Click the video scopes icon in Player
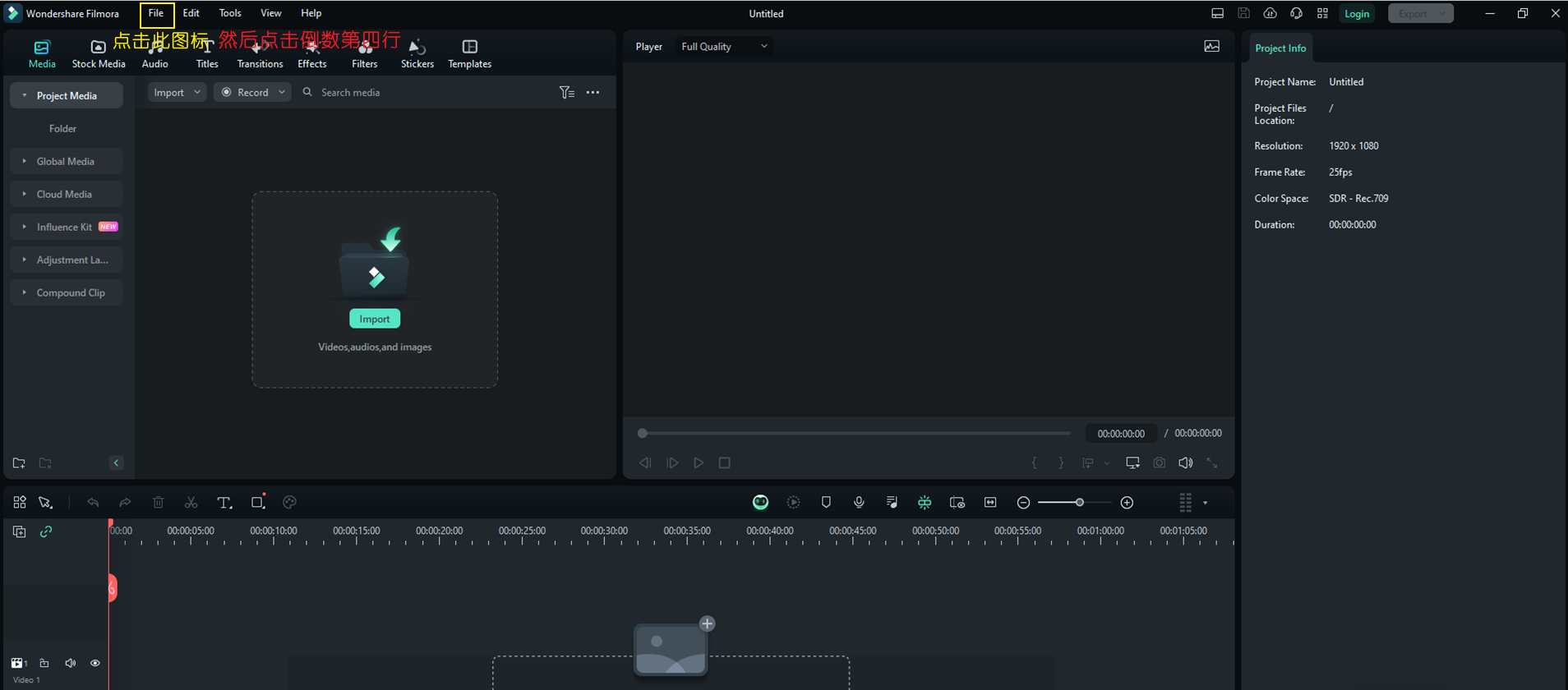Screen dimensions: 1568x690 1212,46
